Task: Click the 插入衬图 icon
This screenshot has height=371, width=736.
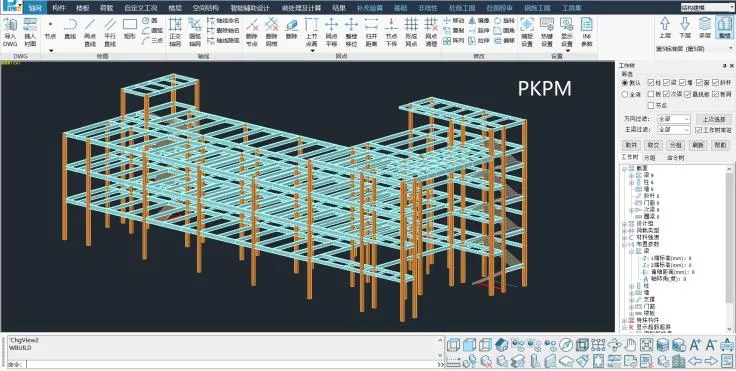Action: pyautogui.click(x=30, y=32)
